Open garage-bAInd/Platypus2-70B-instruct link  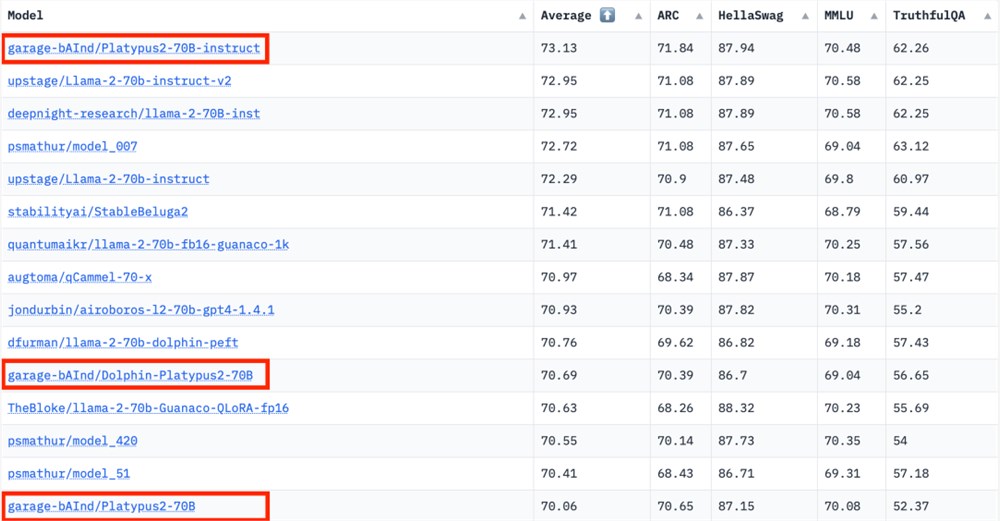(134, 48)
